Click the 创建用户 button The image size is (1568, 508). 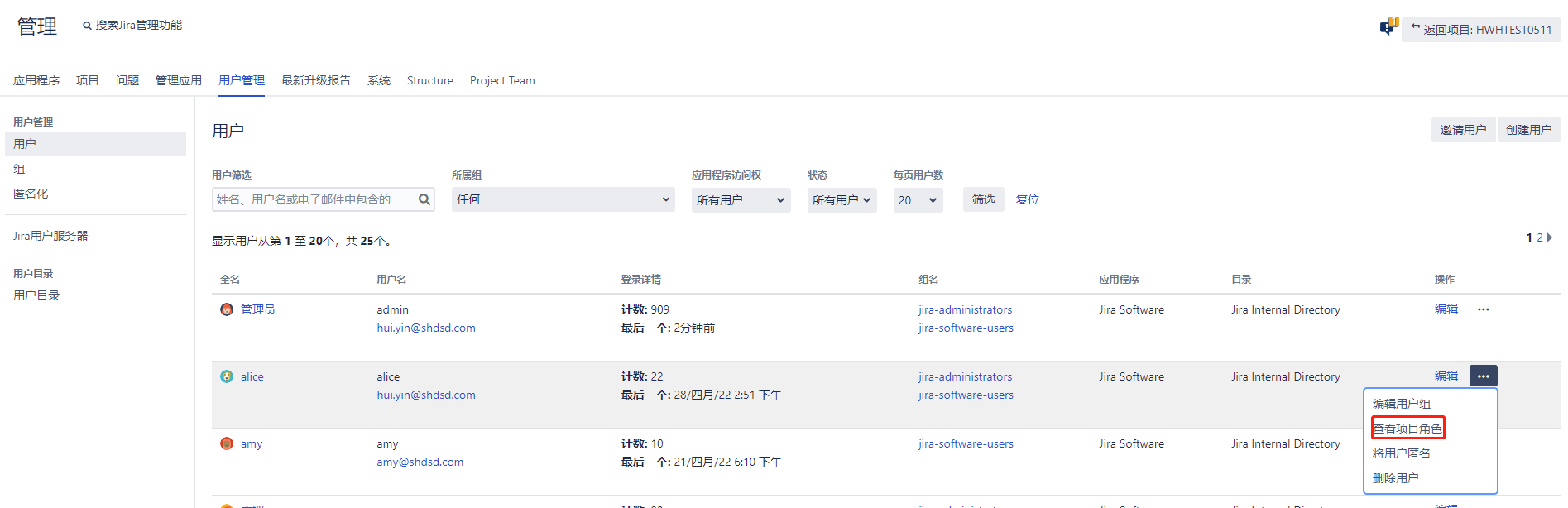point(1528,130)
